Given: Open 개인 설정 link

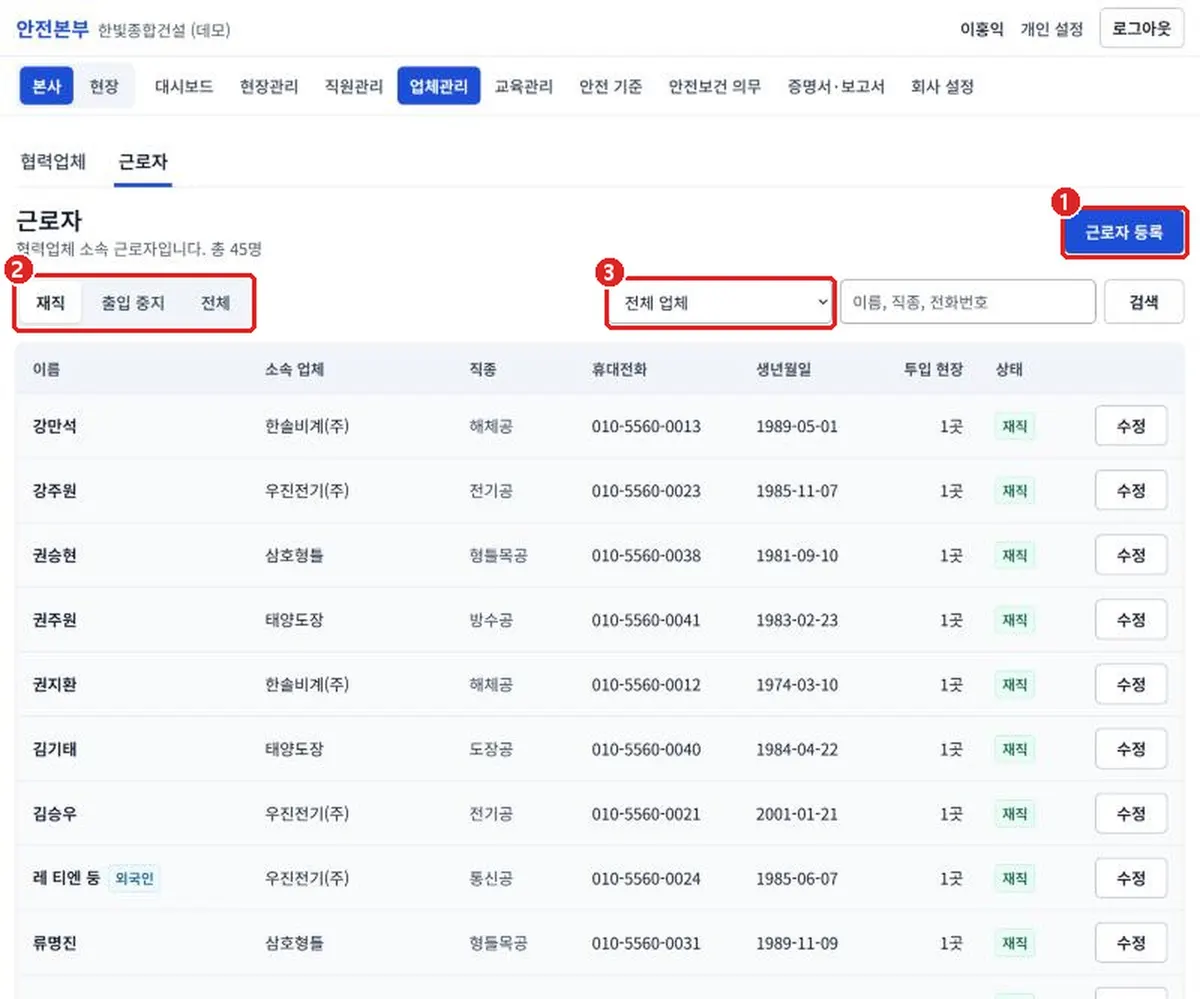Looking at the screenshot, I should click(1051, 29).
